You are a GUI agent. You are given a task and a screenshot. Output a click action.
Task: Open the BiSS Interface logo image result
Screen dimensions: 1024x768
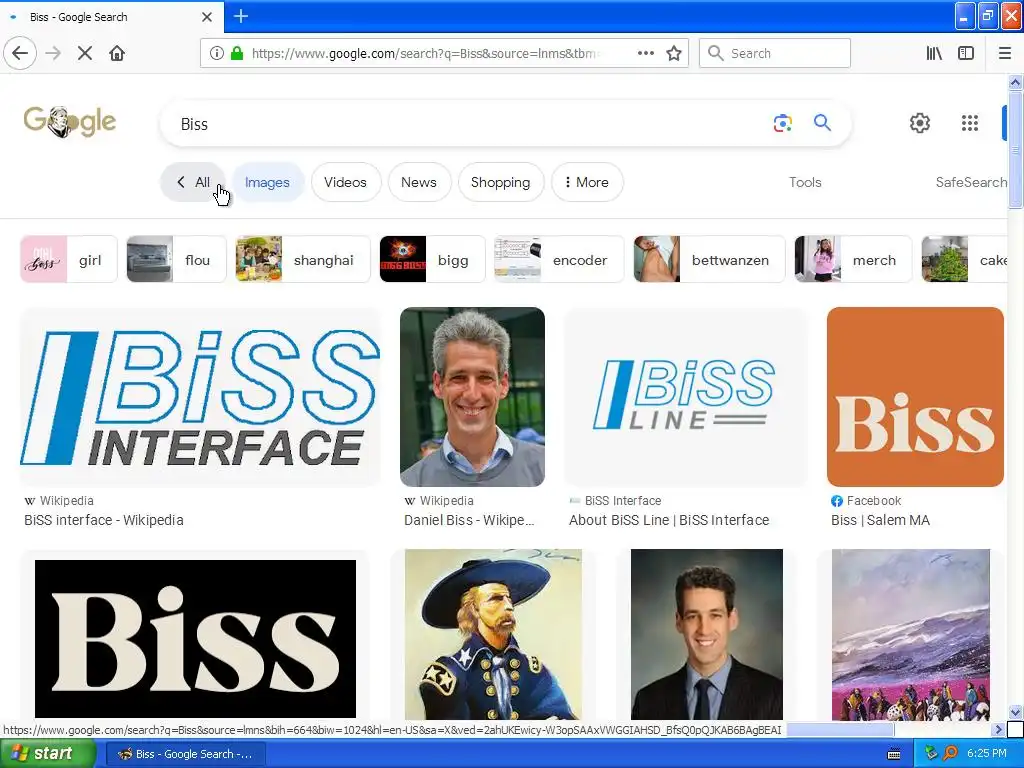pyautogui.click(x=200, y=397)
